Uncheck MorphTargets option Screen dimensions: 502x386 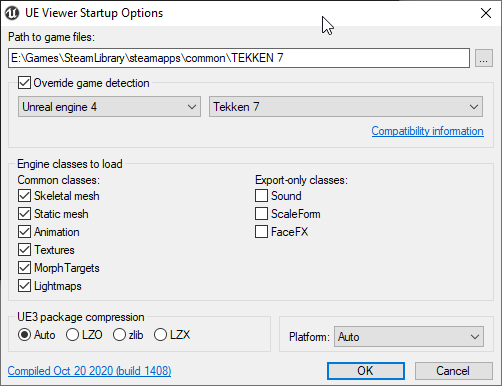tap(24, 268)
